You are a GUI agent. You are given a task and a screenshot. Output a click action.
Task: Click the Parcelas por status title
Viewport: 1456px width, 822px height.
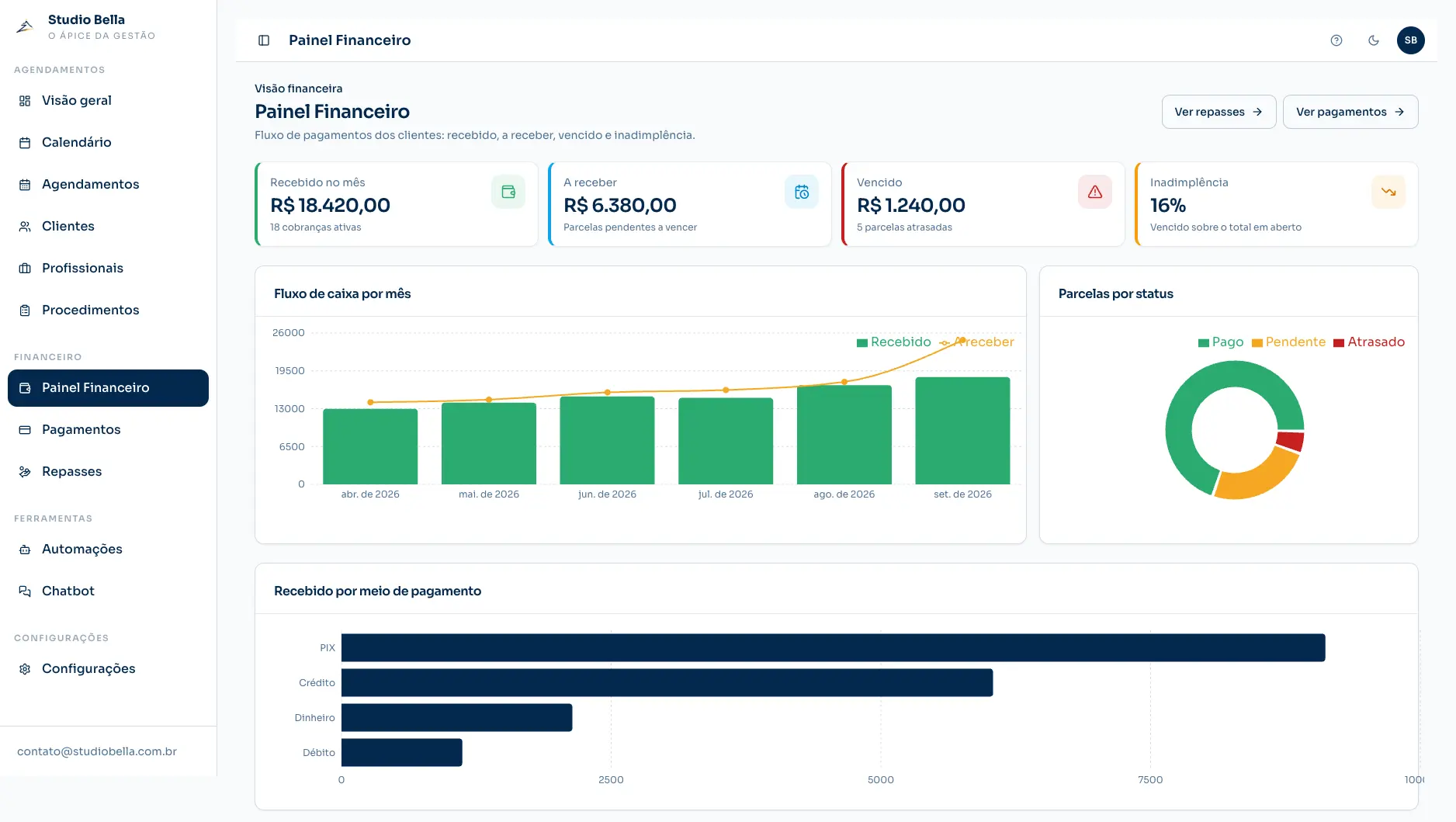tap(1115, 294)
